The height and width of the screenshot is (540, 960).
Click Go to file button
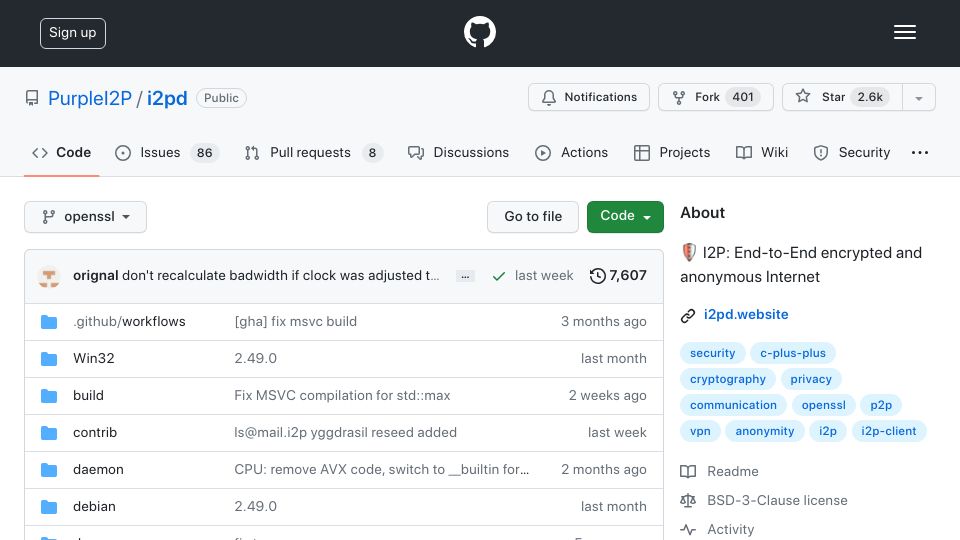(533, 217)
